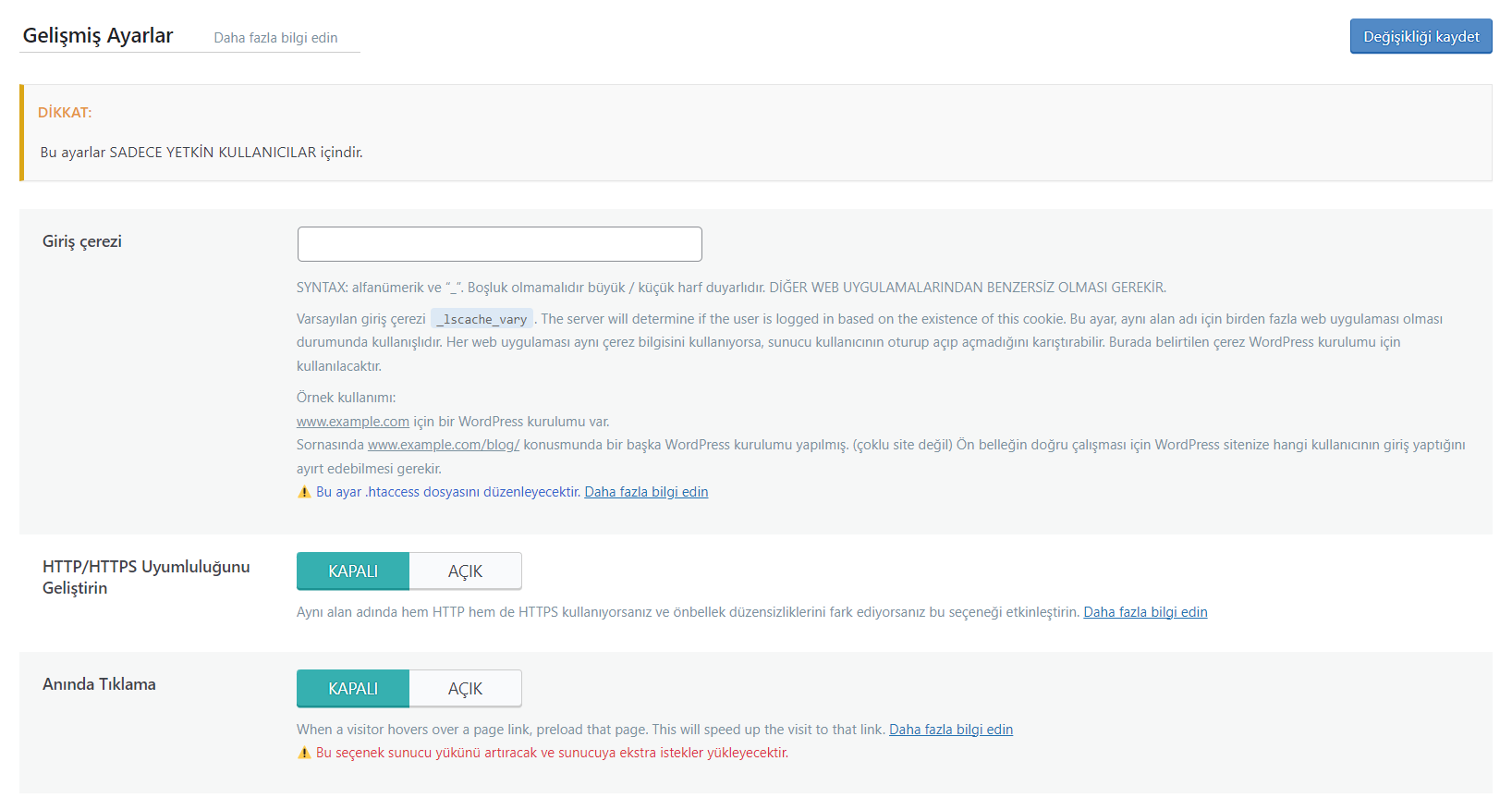Open the Daha fazla bilgi edin link for Anında Tıklama
Image resolution: width=1512 pixels, height=798 pixels.
(951, 730)
